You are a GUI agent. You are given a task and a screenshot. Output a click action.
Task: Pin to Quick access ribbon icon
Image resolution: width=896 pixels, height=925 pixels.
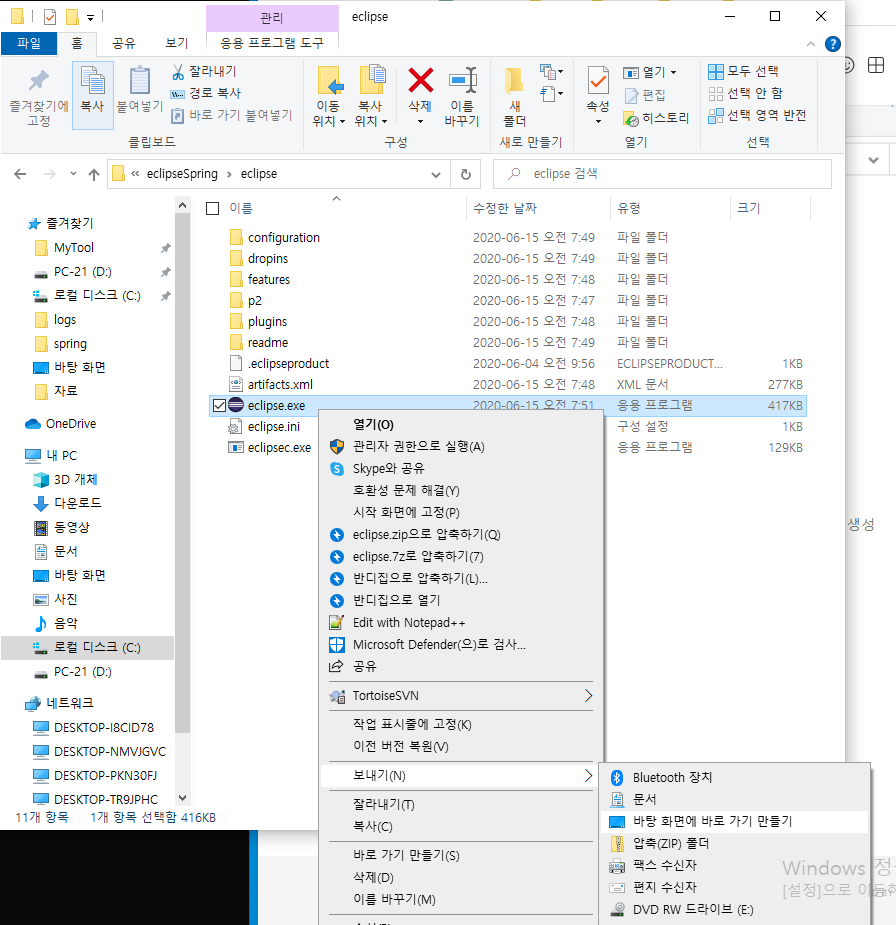[39, 96]
